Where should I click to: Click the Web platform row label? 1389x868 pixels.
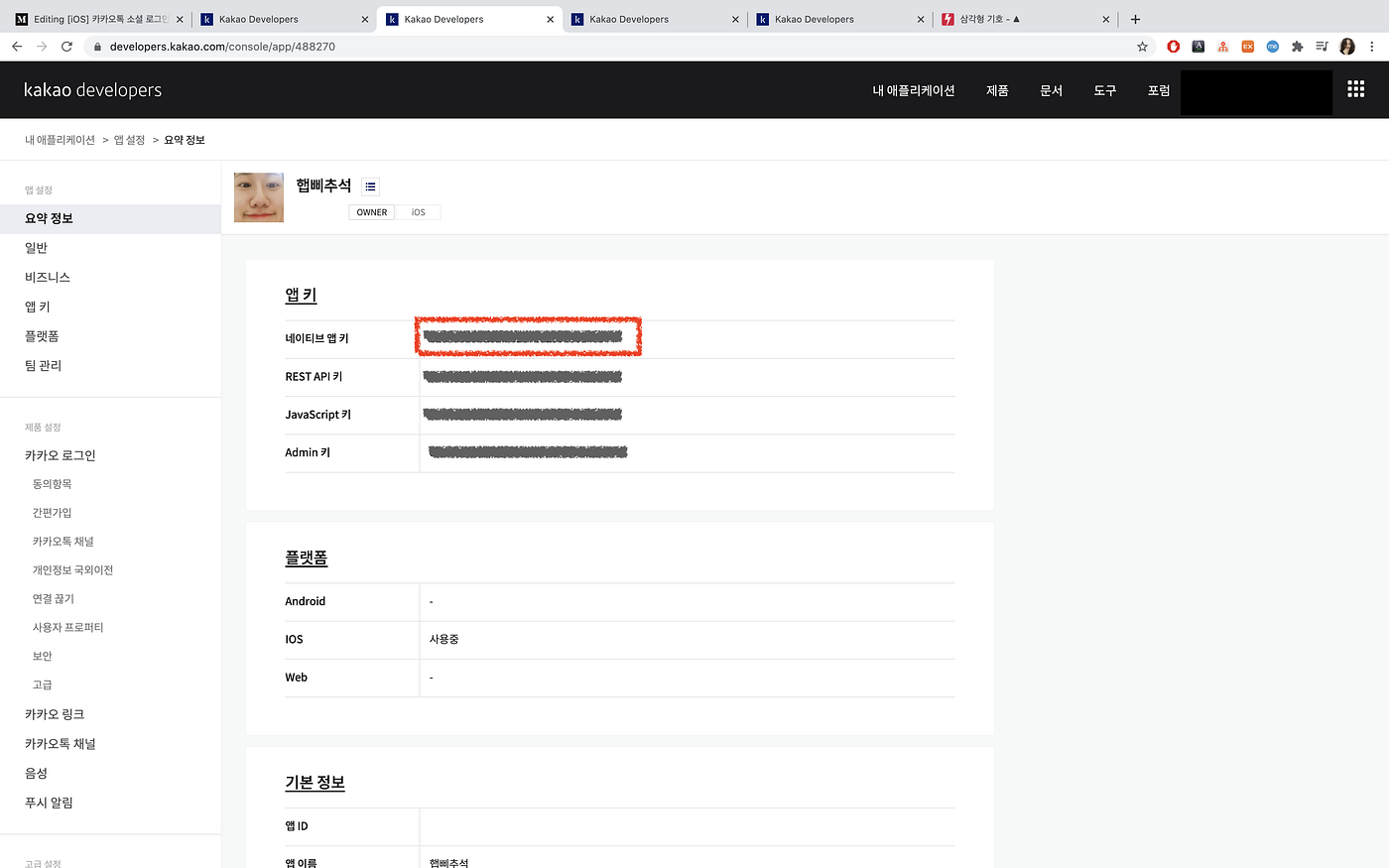pos(297,678)
